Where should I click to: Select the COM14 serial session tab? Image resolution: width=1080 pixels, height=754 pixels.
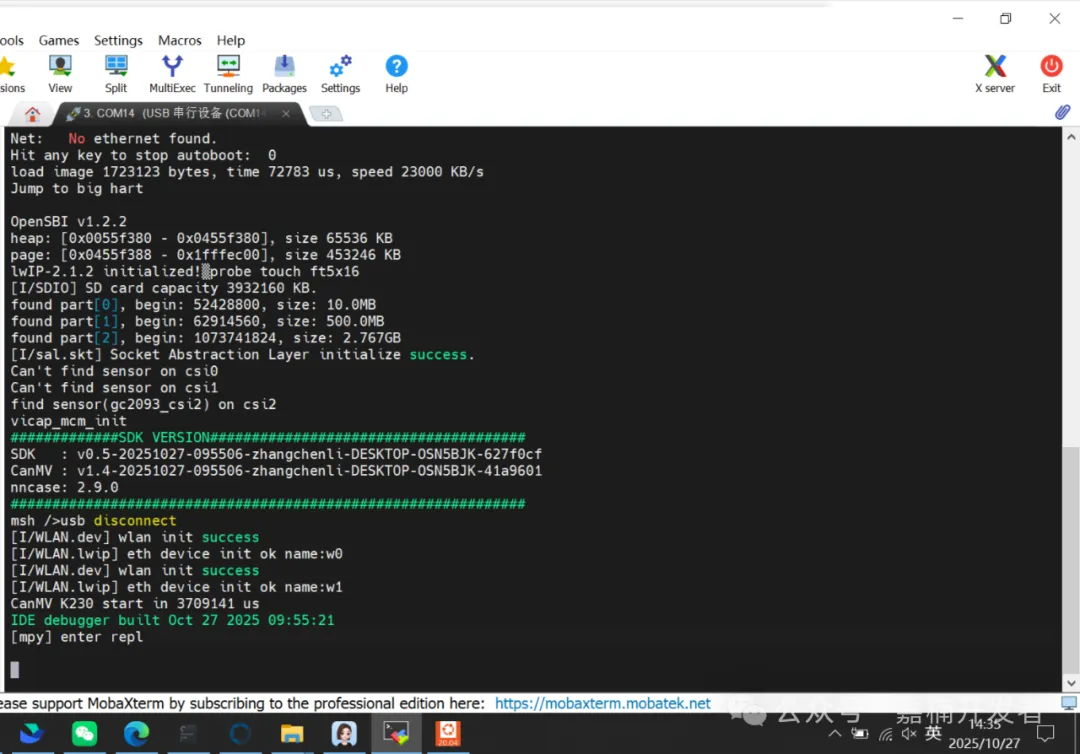point(170,114)
